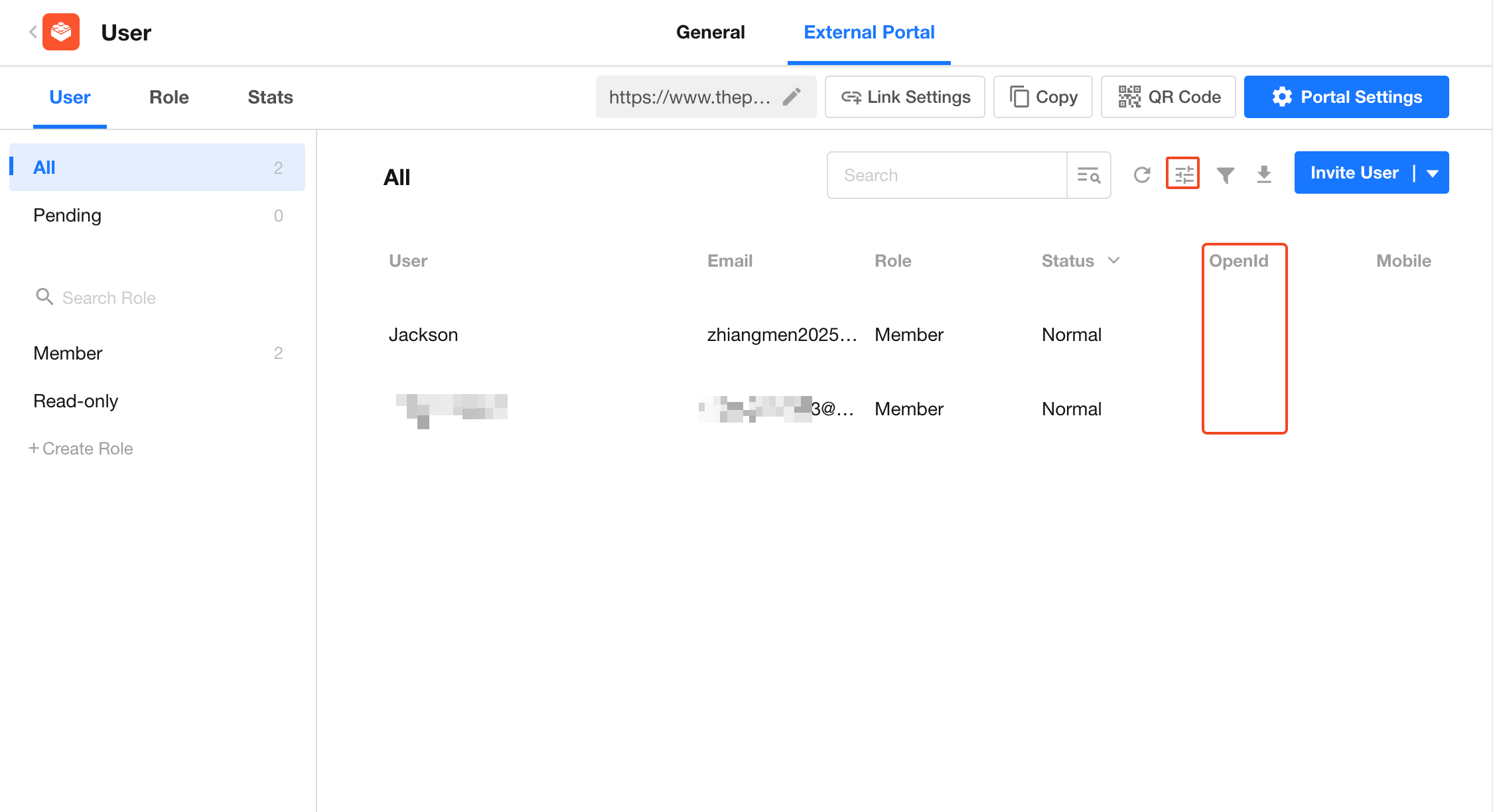Click the pencil icon to edit portal URL

pyautogui.click(x=792, y=97)
